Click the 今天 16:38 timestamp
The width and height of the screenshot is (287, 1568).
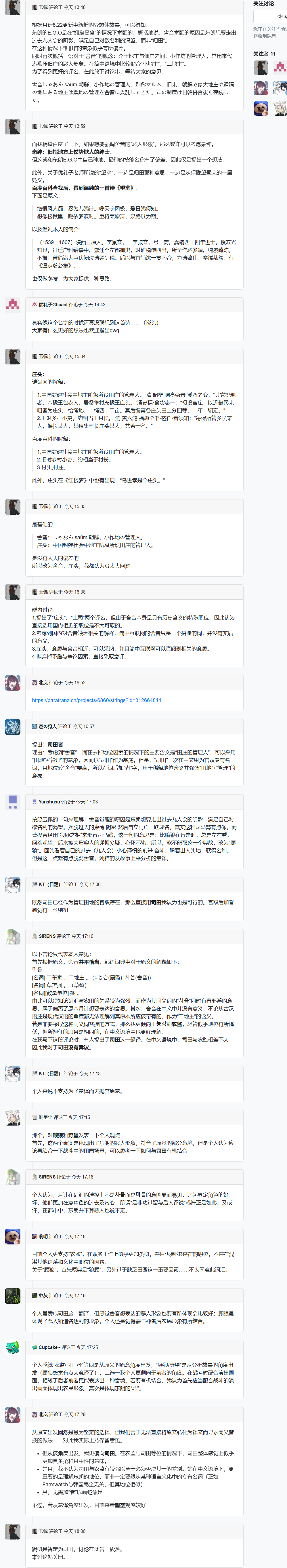(75, 592)
